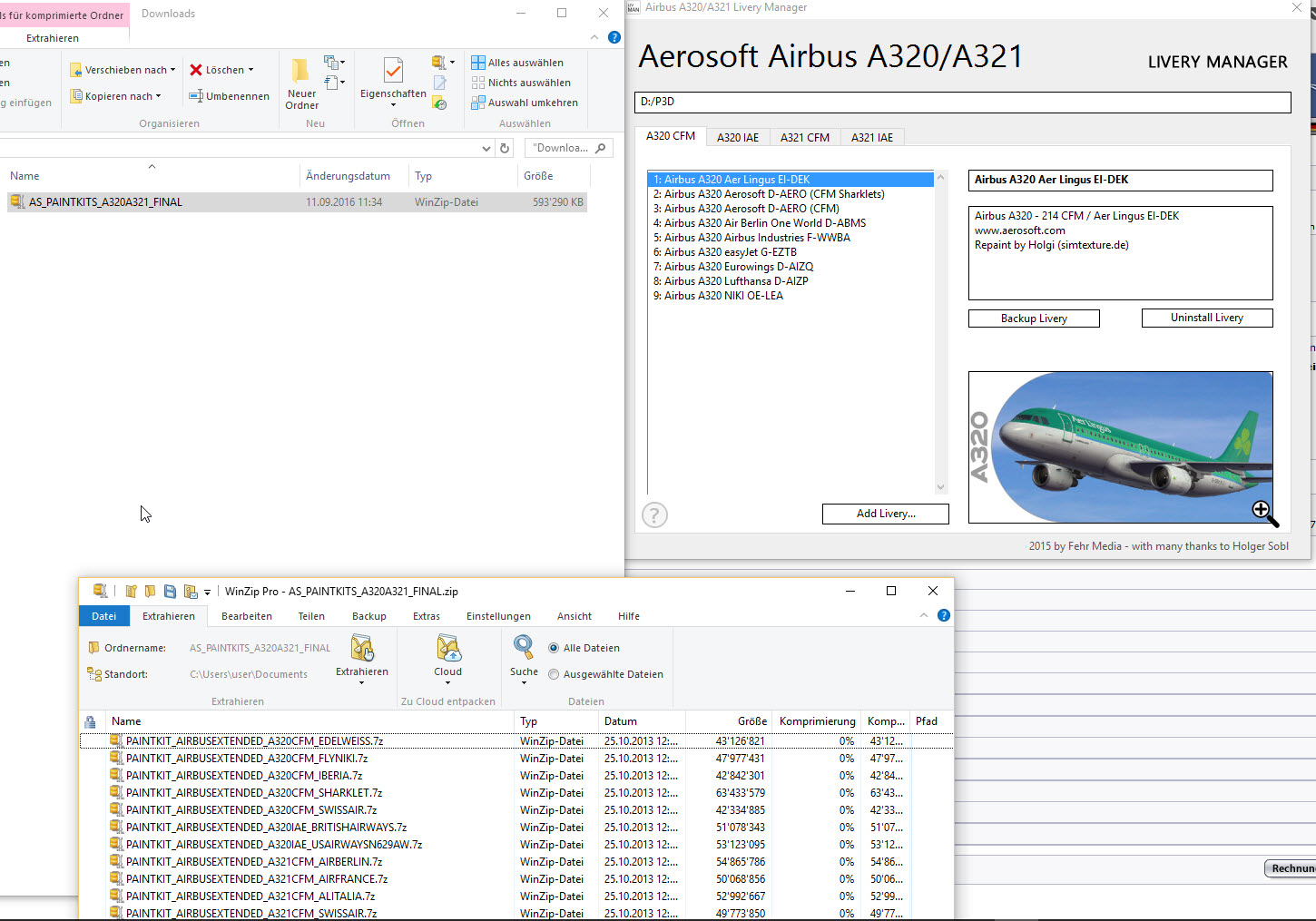The height and width of the screenshot is (921, 1316).
Task: Click the large Extrahieren unzip icon in WinZip
Action: (x=362, y=648)
